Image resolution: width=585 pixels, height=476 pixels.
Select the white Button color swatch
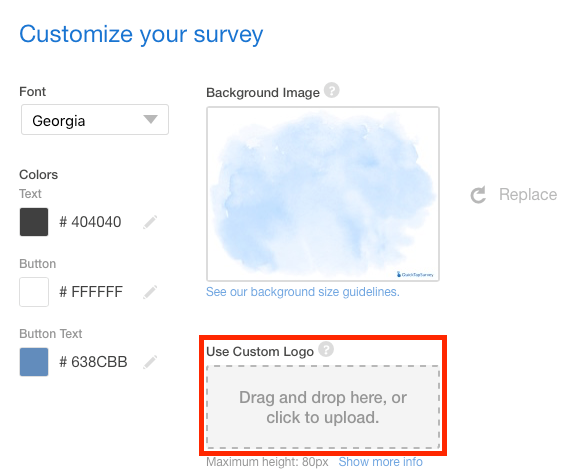click(34, 292)
